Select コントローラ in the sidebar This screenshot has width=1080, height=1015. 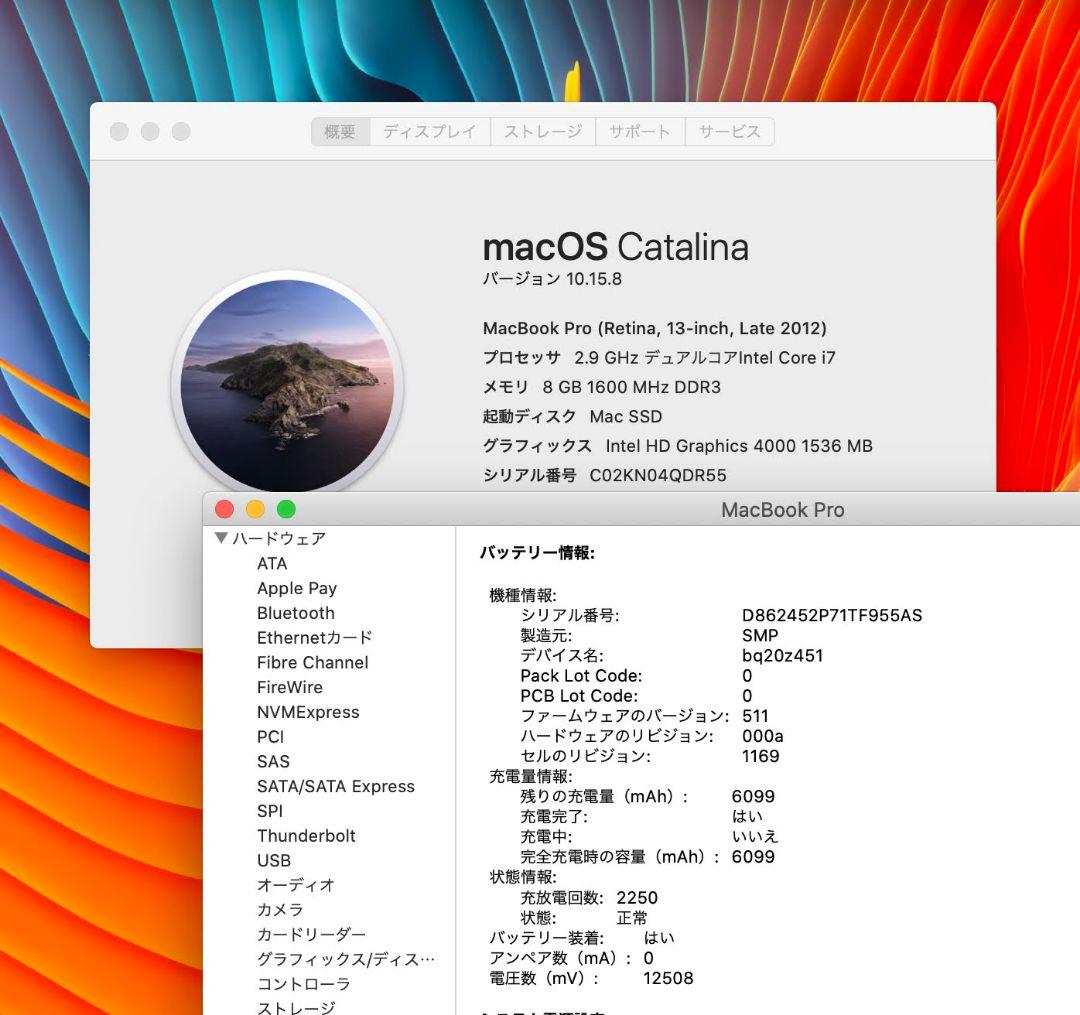304,984
